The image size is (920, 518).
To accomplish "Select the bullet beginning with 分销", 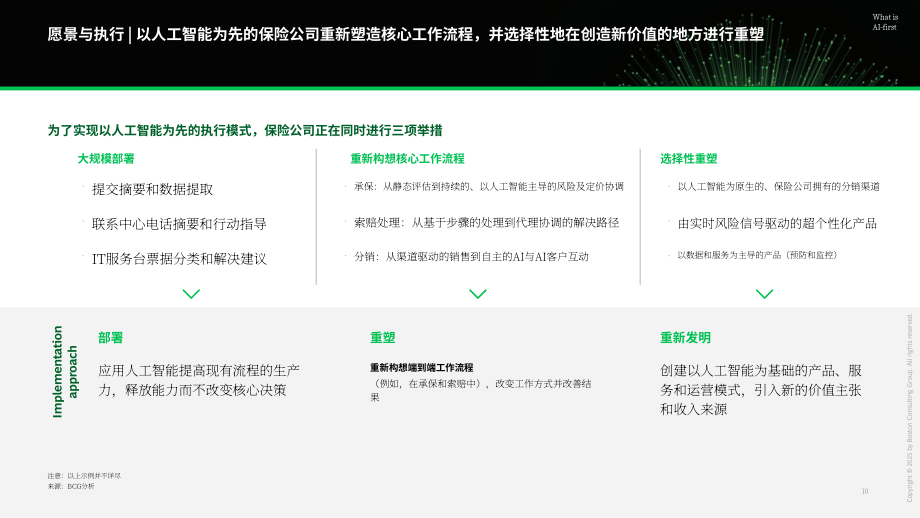I will [x=471, y=256].
